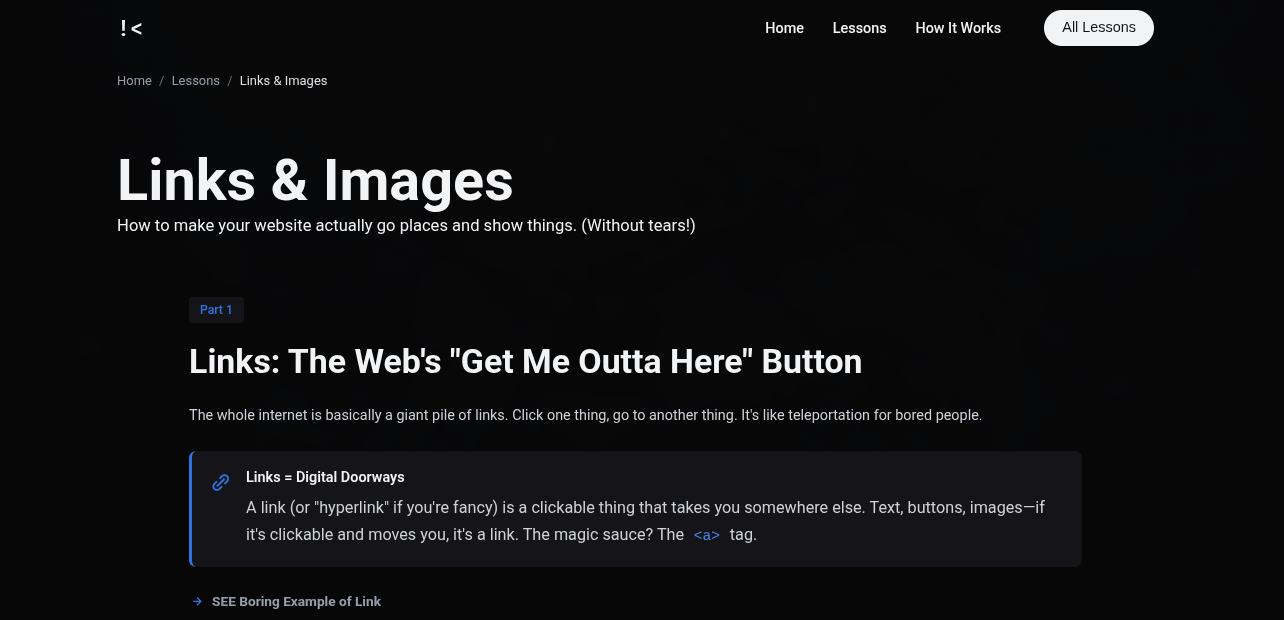This screenshot has height=620, width=1284.
Task: Open Home in the top navigation
Action: [784, 28]
